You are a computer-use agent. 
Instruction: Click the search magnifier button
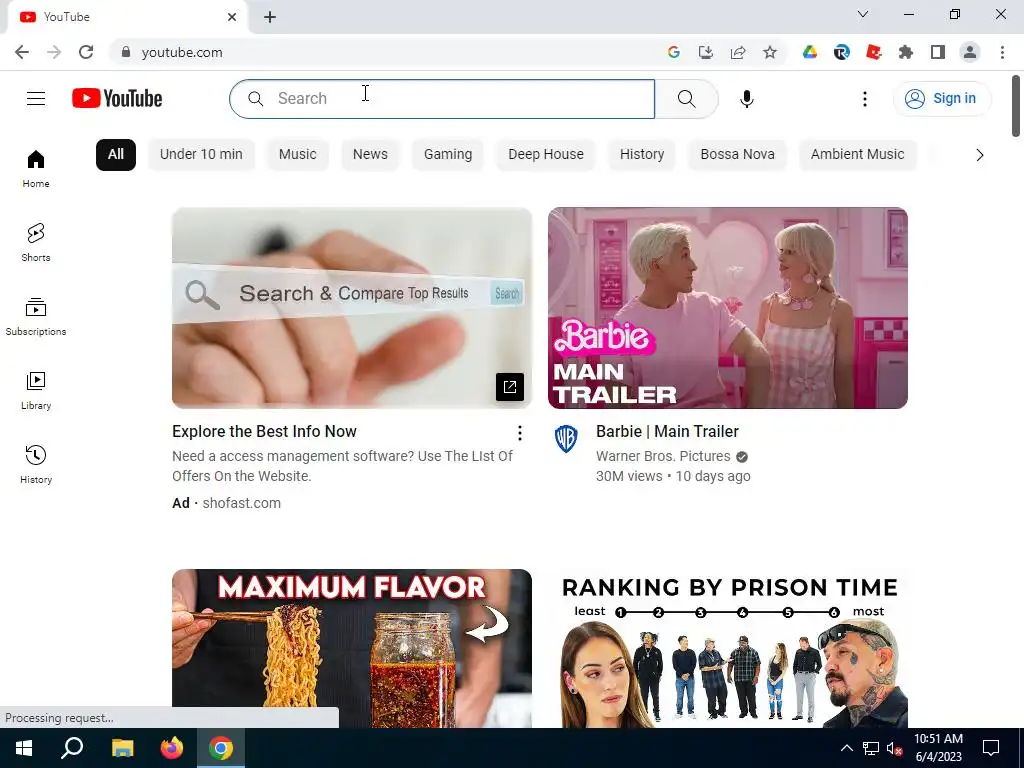(x=686, y=99)
